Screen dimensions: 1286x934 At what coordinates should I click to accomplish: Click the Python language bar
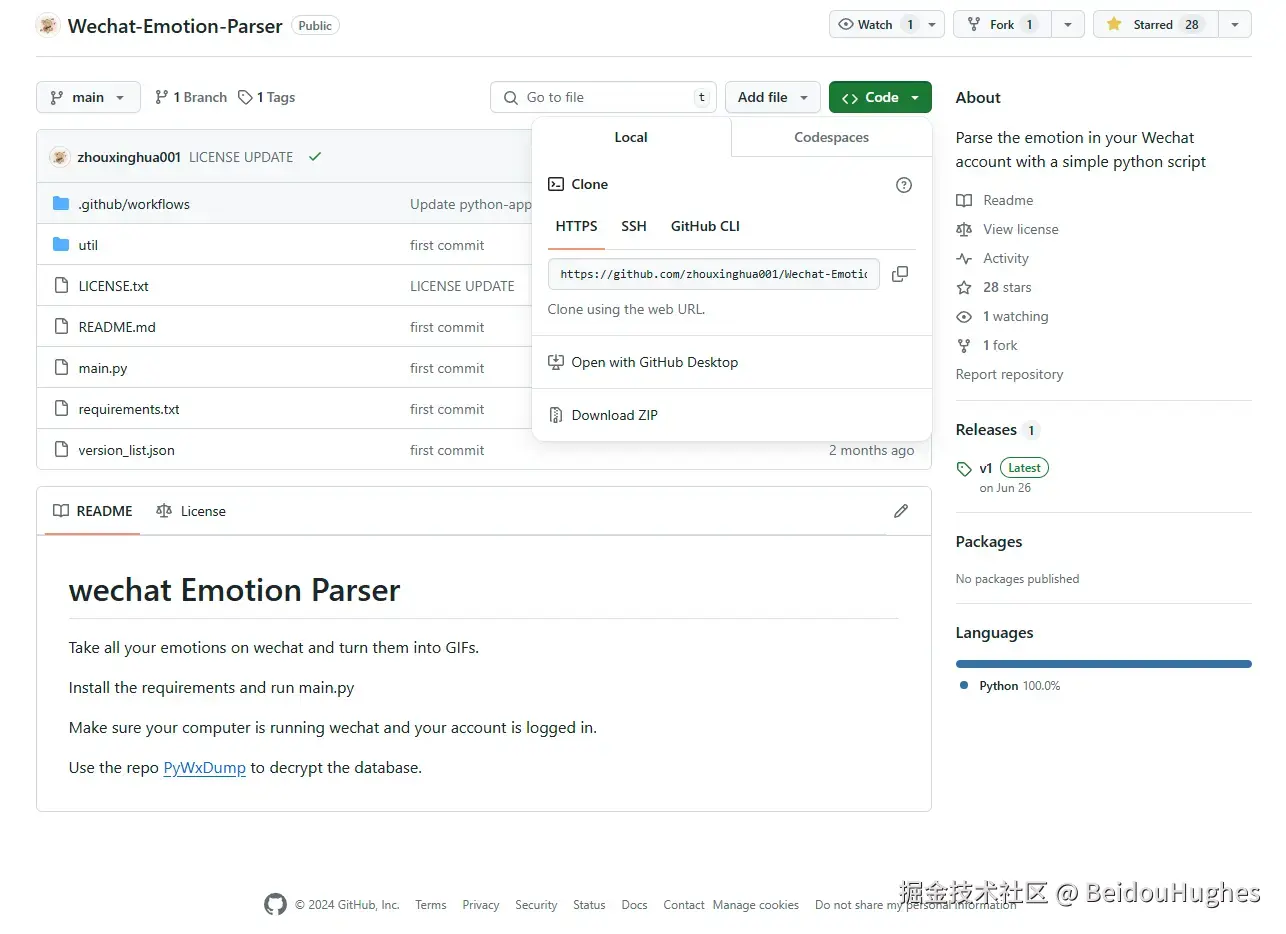coord(1103,664)
